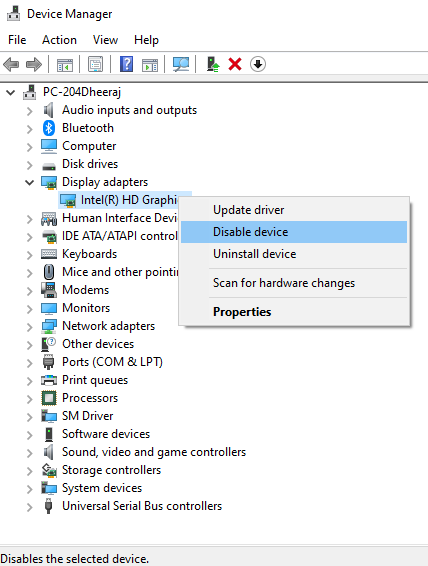Expand the Bluetooth category
The image size is (428, 566).
tap(30, 129)
